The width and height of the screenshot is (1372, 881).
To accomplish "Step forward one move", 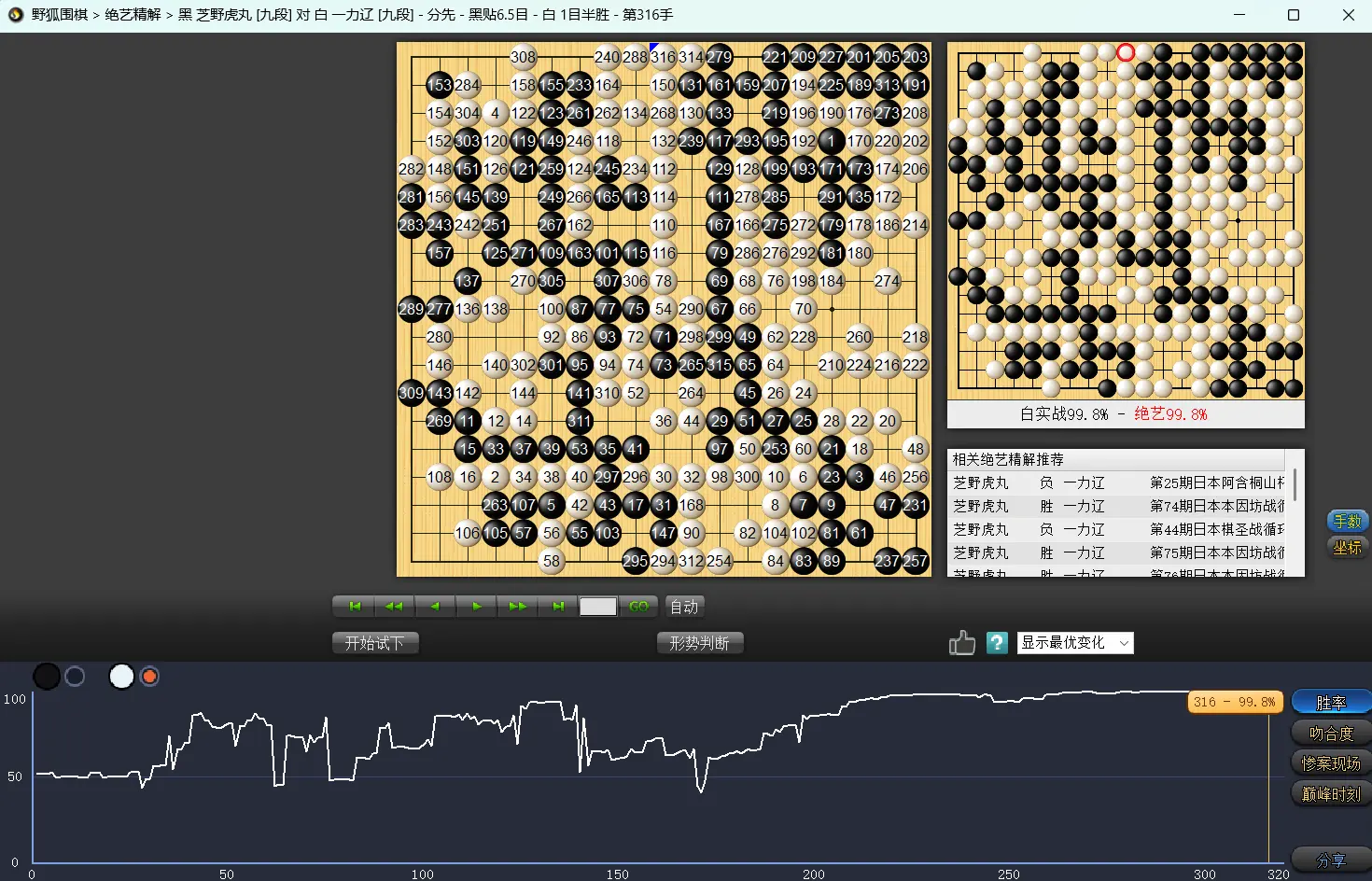I will pyautogui.click(x=476, y=607).
